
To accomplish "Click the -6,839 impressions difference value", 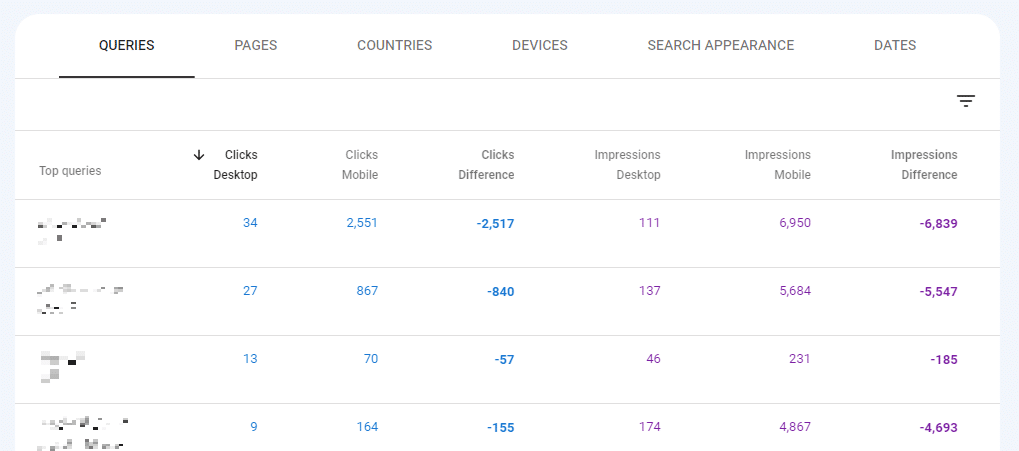I will 938,224.
